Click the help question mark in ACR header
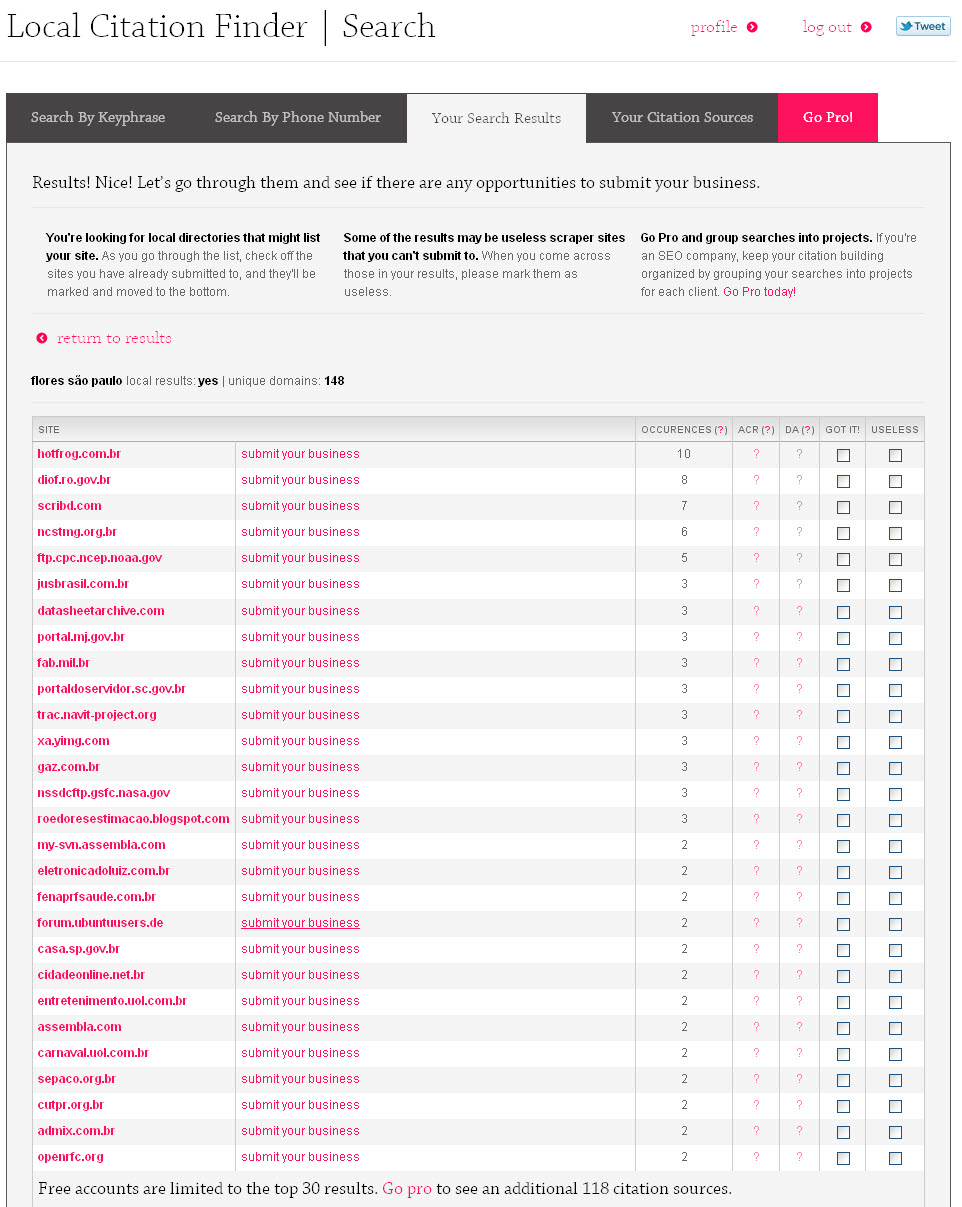 point(768,430)
